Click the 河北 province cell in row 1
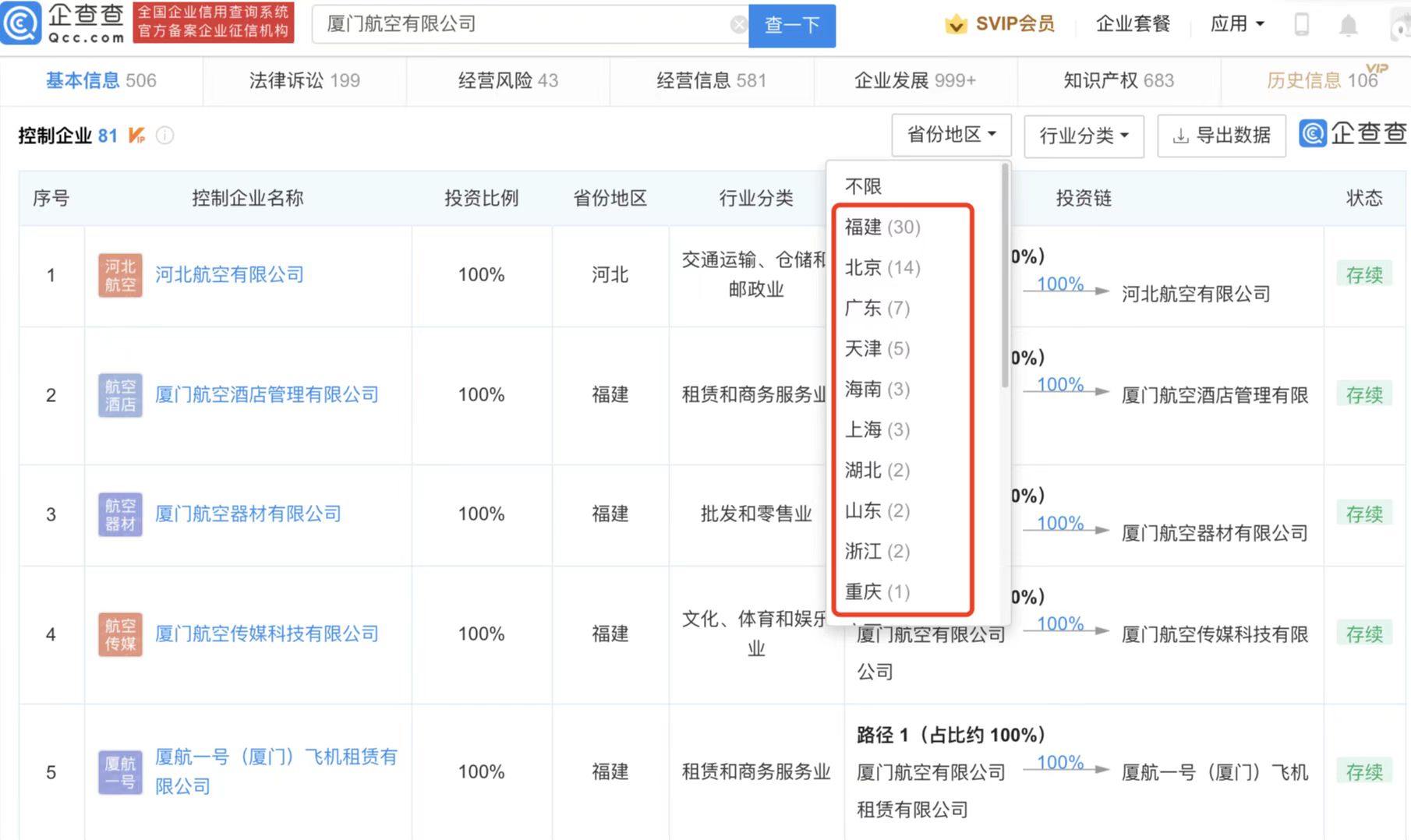 point(610,275)
